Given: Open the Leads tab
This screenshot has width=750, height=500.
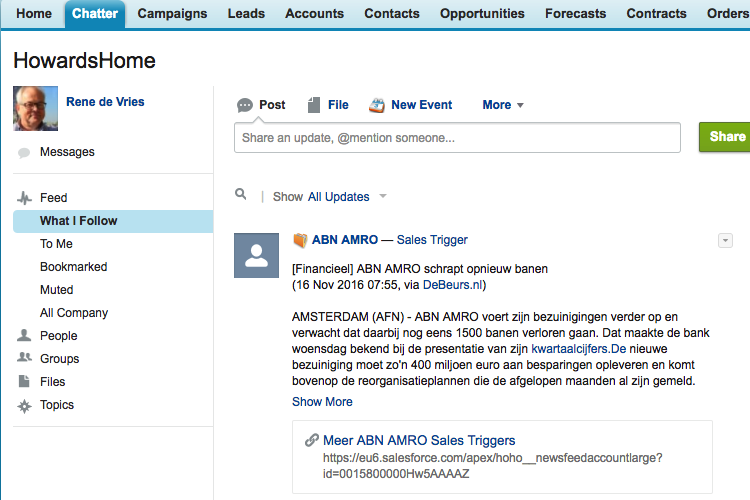Looking at the screenshot, I should (246, 13).
